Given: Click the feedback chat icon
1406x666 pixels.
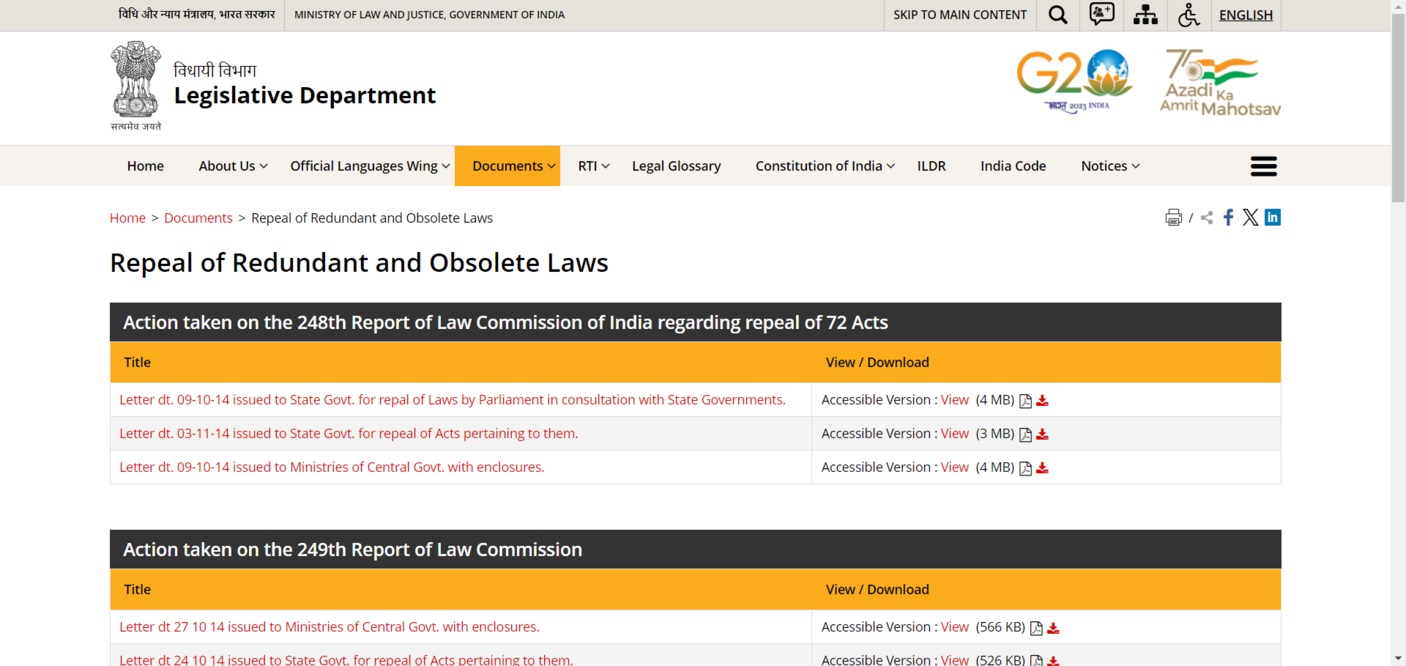Looking at the screenshot, I should [x=1101, y=15].
